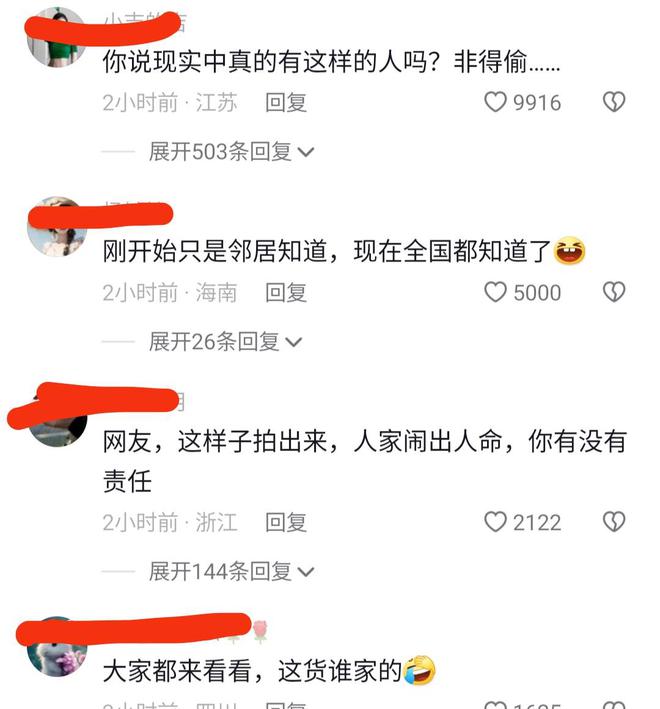Dislike the Jiangsu comment via broken heart
Viewport: 660px width, 709px height.
click(x=614, y=102)
